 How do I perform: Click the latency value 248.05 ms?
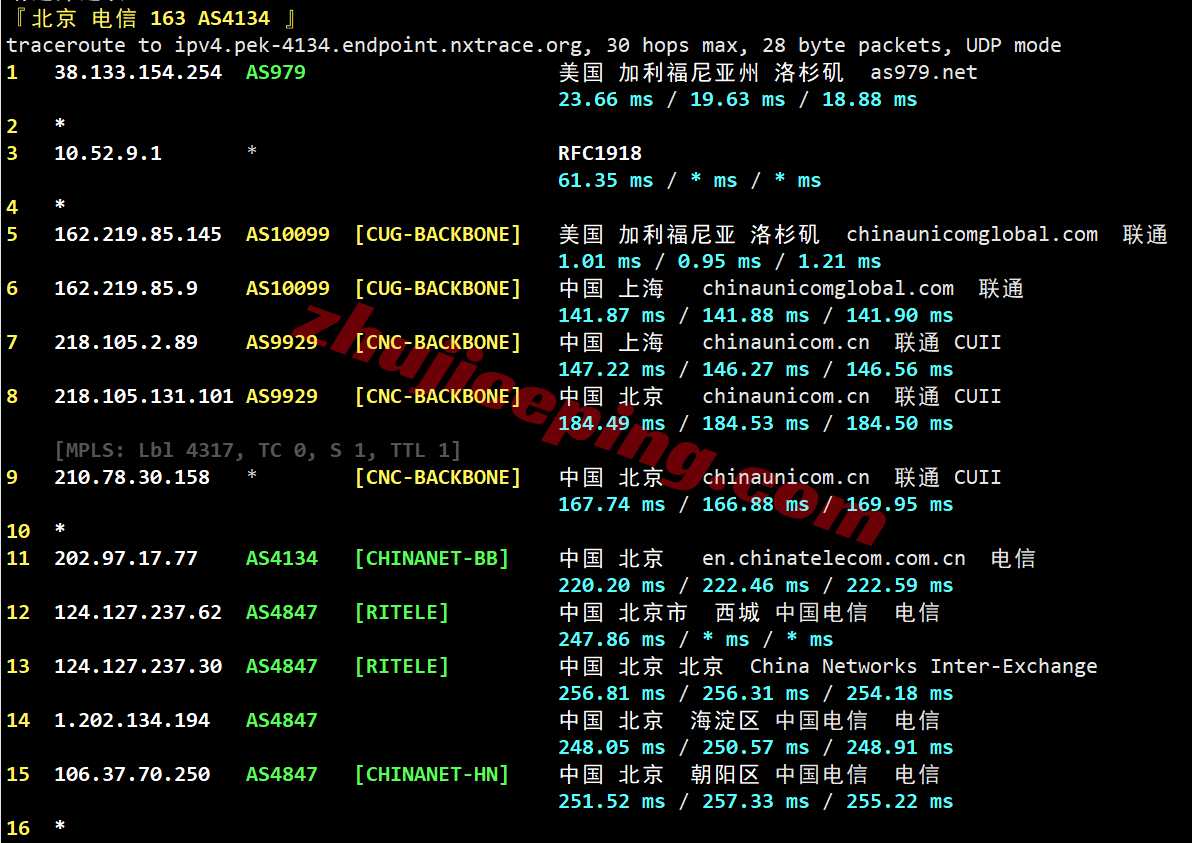pyautogui.click(x=611, y=747)
